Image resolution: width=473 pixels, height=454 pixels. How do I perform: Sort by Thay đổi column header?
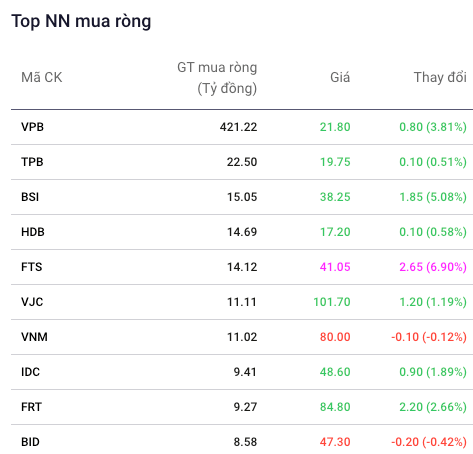(440, 77)
